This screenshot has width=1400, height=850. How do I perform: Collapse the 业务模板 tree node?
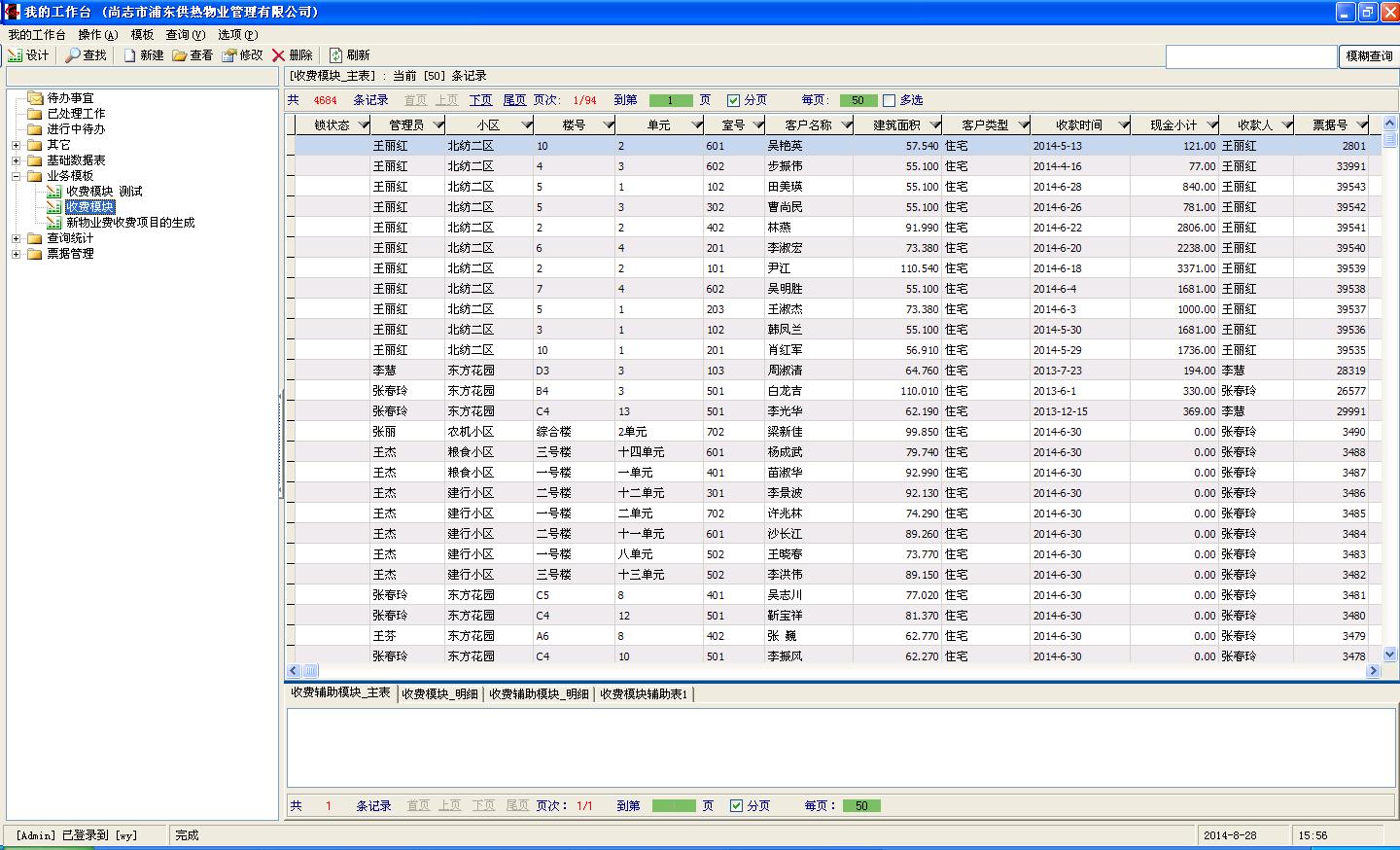point(17,176)
